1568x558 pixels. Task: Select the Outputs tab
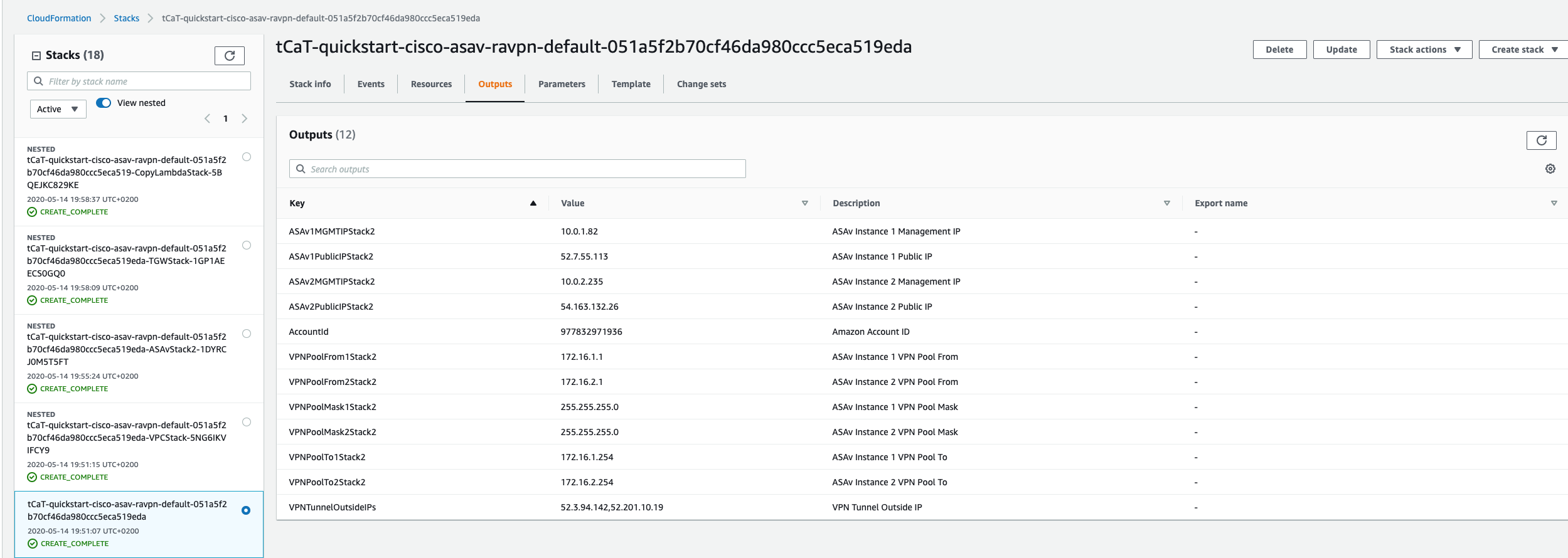tap(495, 84)
